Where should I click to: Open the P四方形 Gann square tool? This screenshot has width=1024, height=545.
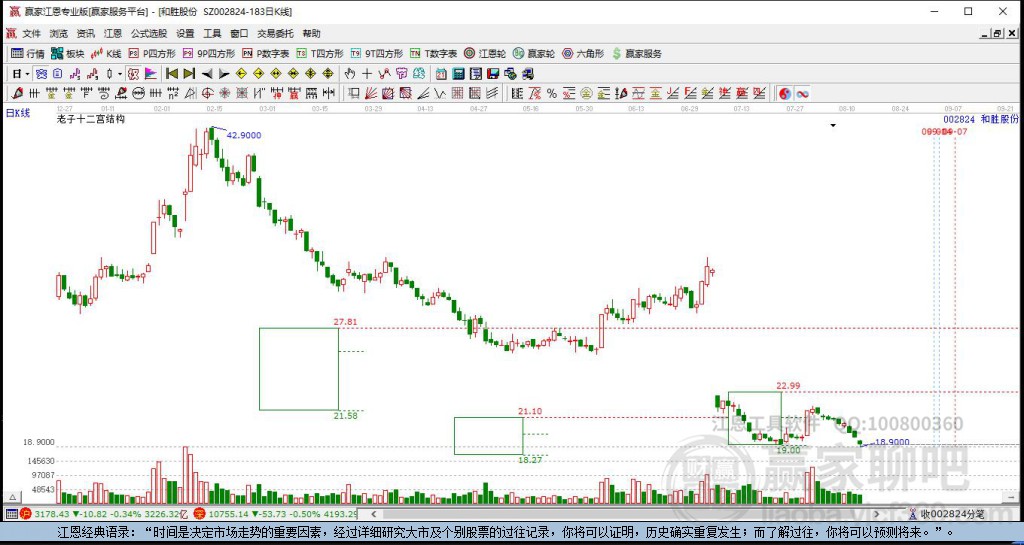[x=152, y=54]
